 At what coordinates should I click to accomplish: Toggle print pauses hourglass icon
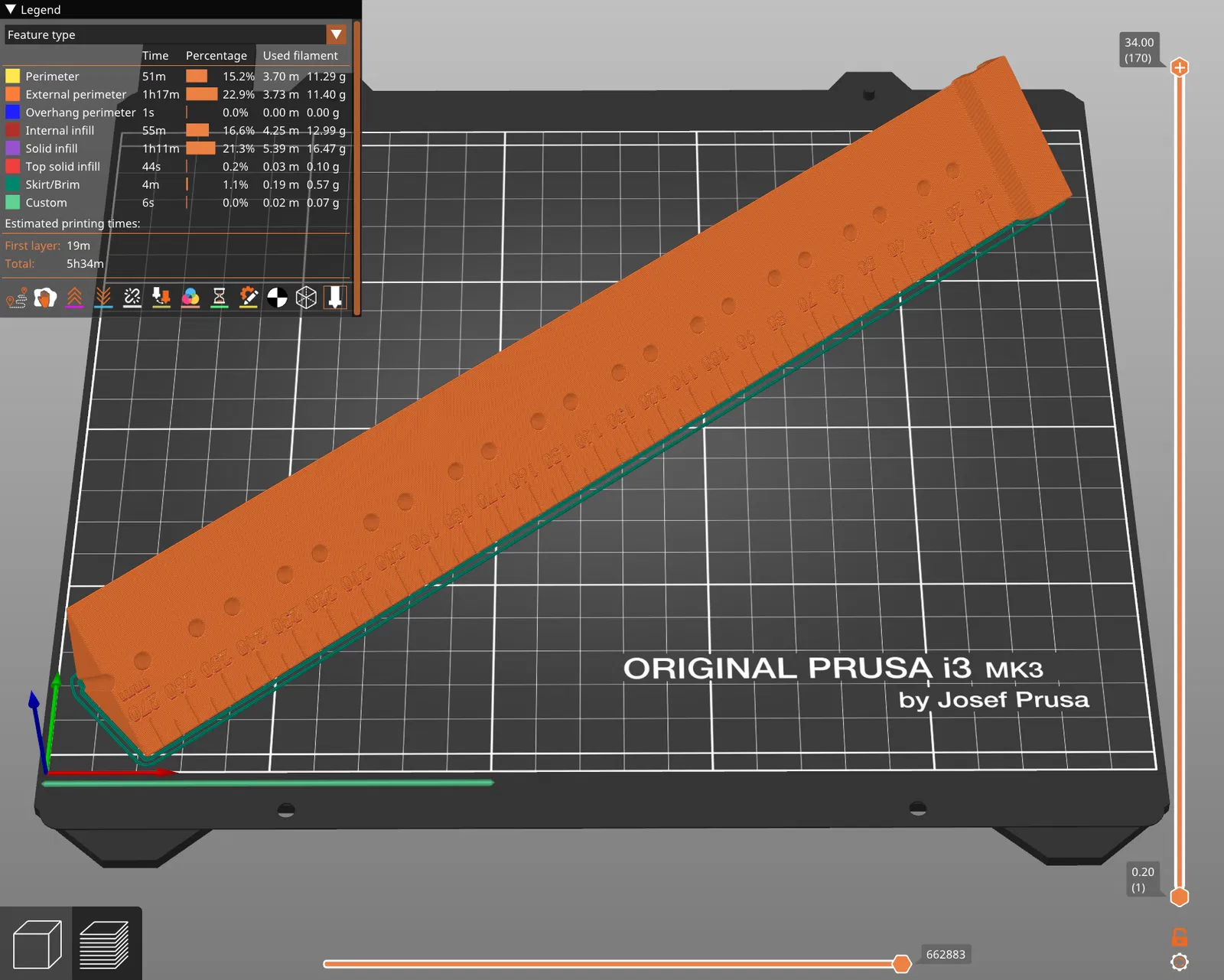(x=220, y=298)
